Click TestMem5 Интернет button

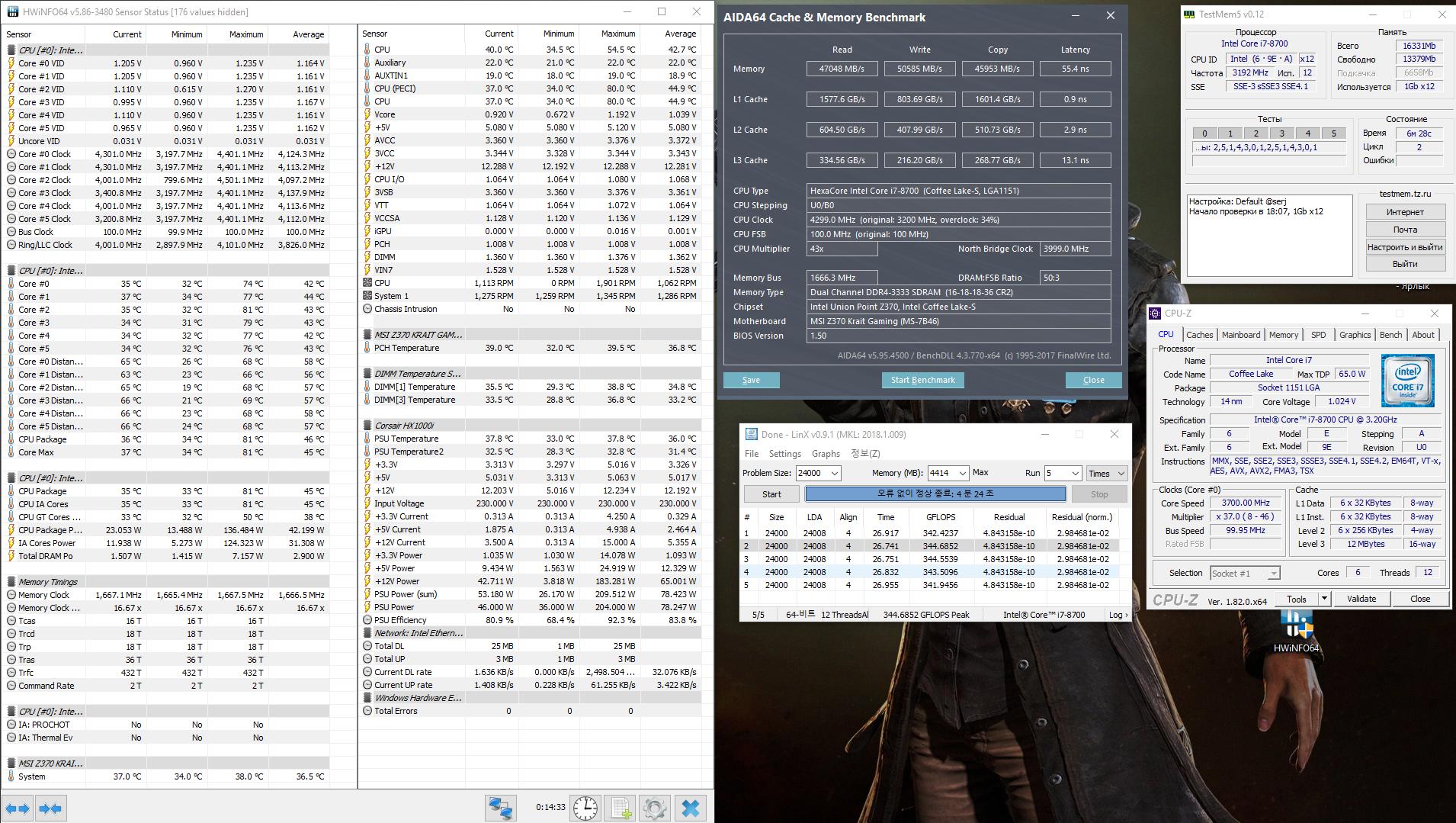tap(1405, 212)
